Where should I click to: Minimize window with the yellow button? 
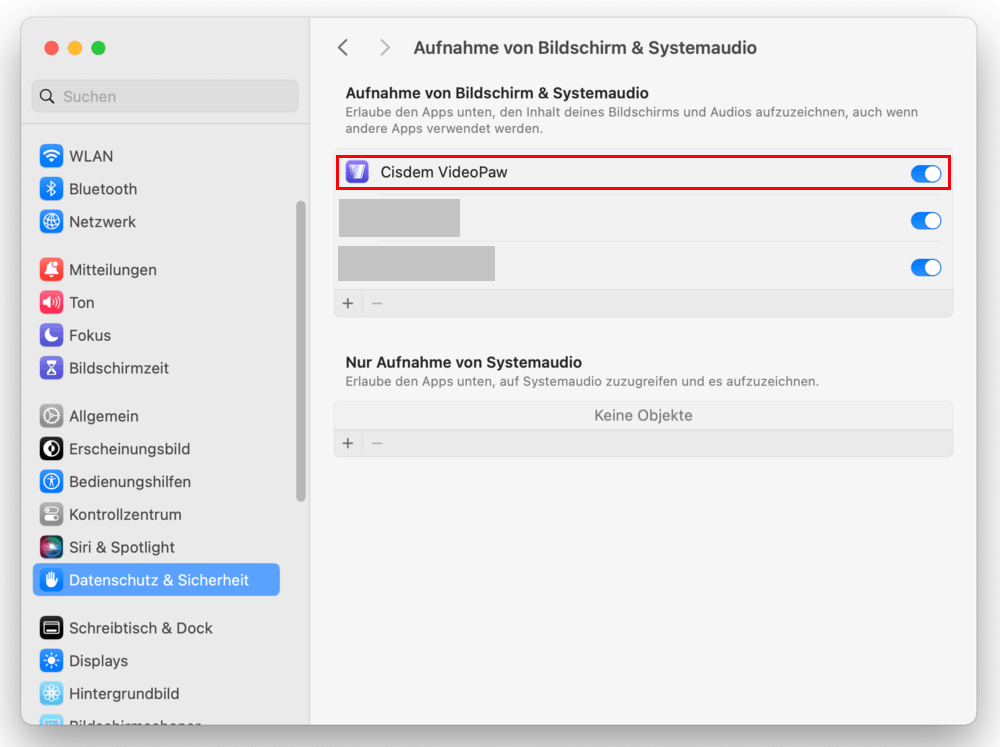(75, 48)
